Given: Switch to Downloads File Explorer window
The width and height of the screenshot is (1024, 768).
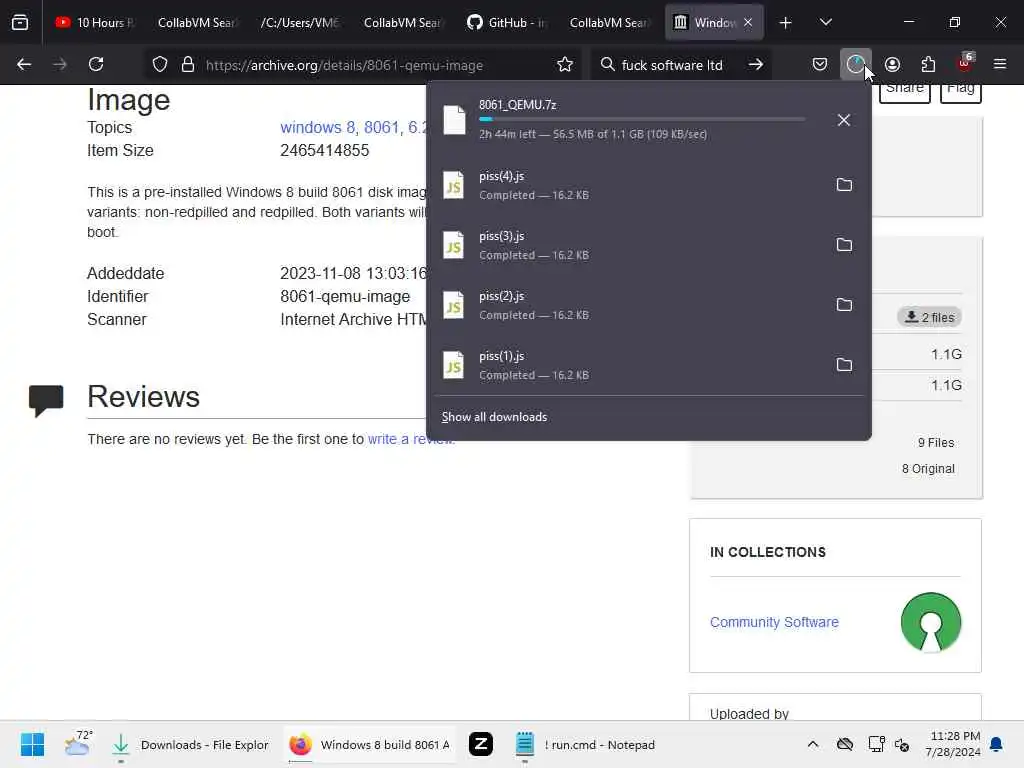Looking at the screenshot, I should [x=190, y=744].
